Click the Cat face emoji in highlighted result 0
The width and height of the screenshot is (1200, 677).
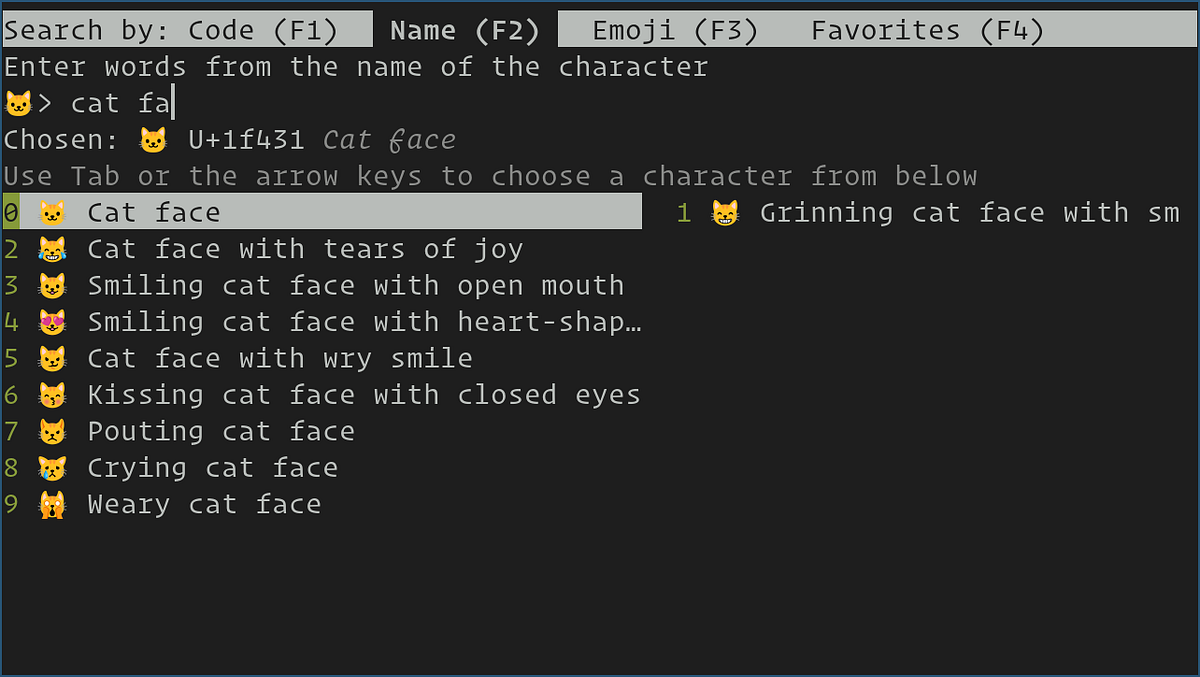tap(51, 212)
